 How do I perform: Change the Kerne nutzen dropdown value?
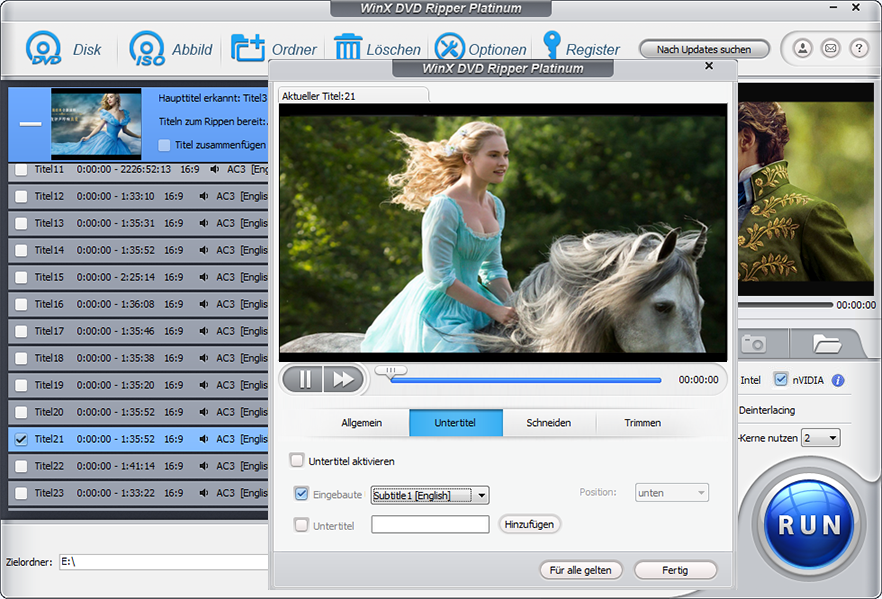tap(821, 437)
